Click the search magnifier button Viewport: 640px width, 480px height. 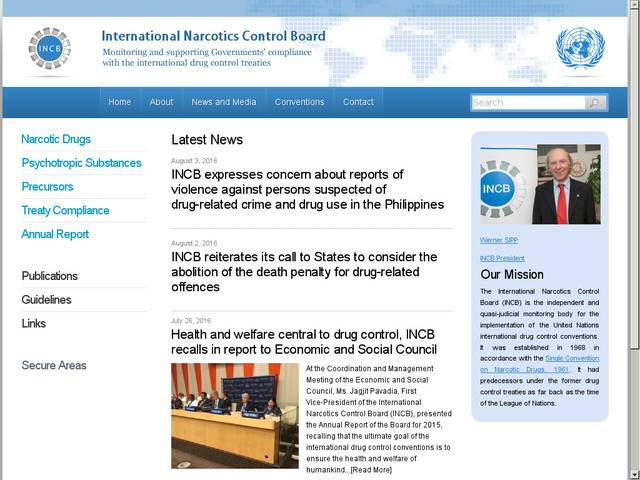[596, 102]
